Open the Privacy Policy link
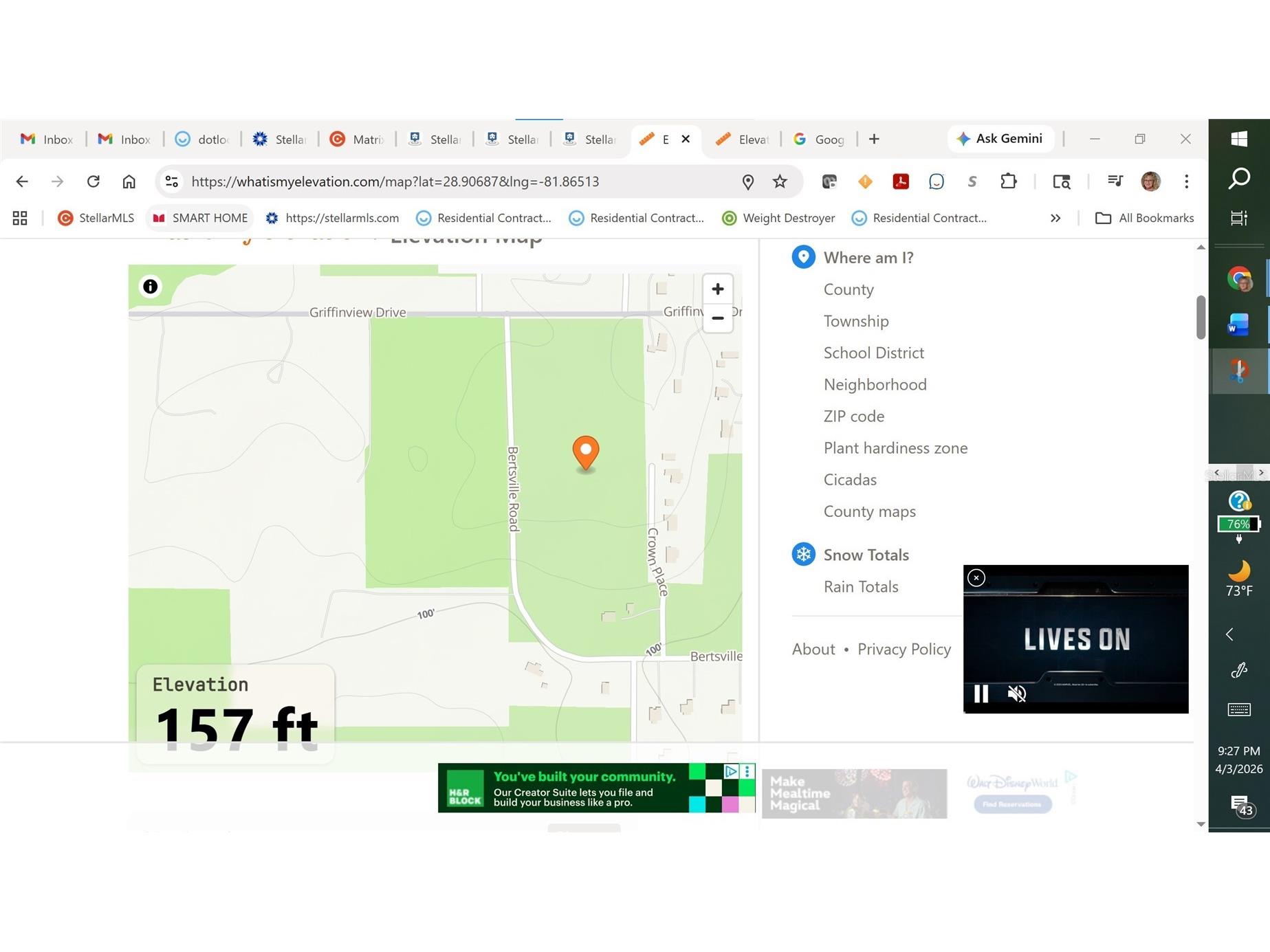Image resolution: width=1270 pixels, height=952 pixels. pyautogui.click(x=904, y=649)
